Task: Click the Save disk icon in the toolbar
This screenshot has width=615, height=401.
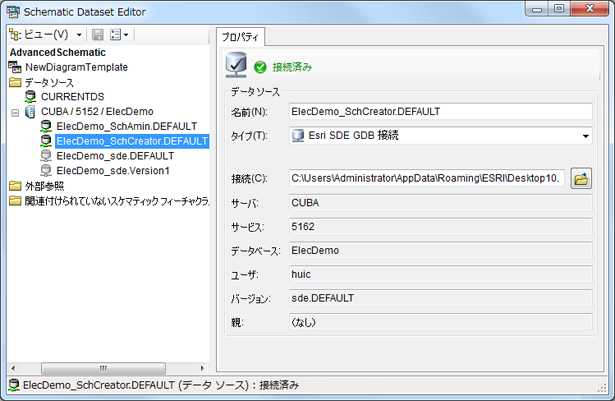Action: 98,35
